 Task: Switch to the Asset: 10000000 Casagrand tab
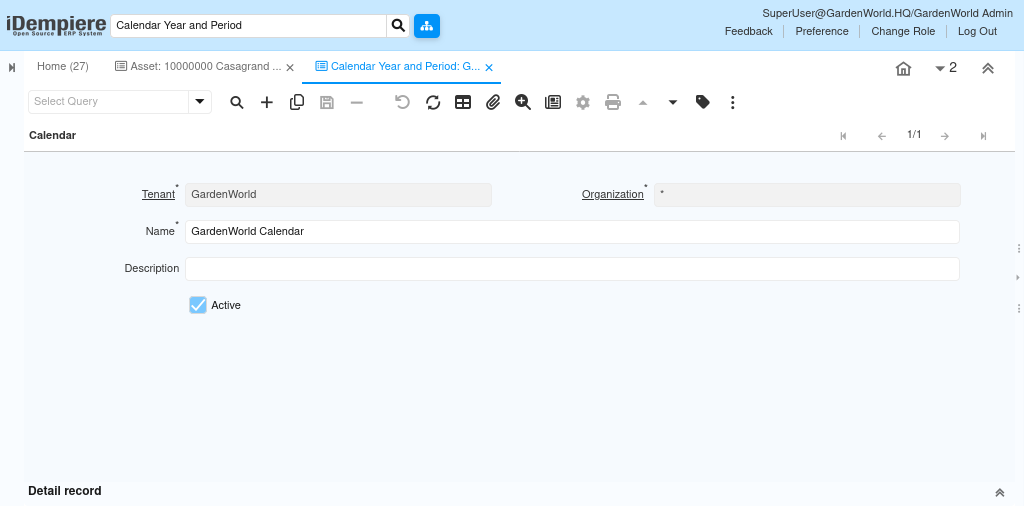[x=198, y=67]
